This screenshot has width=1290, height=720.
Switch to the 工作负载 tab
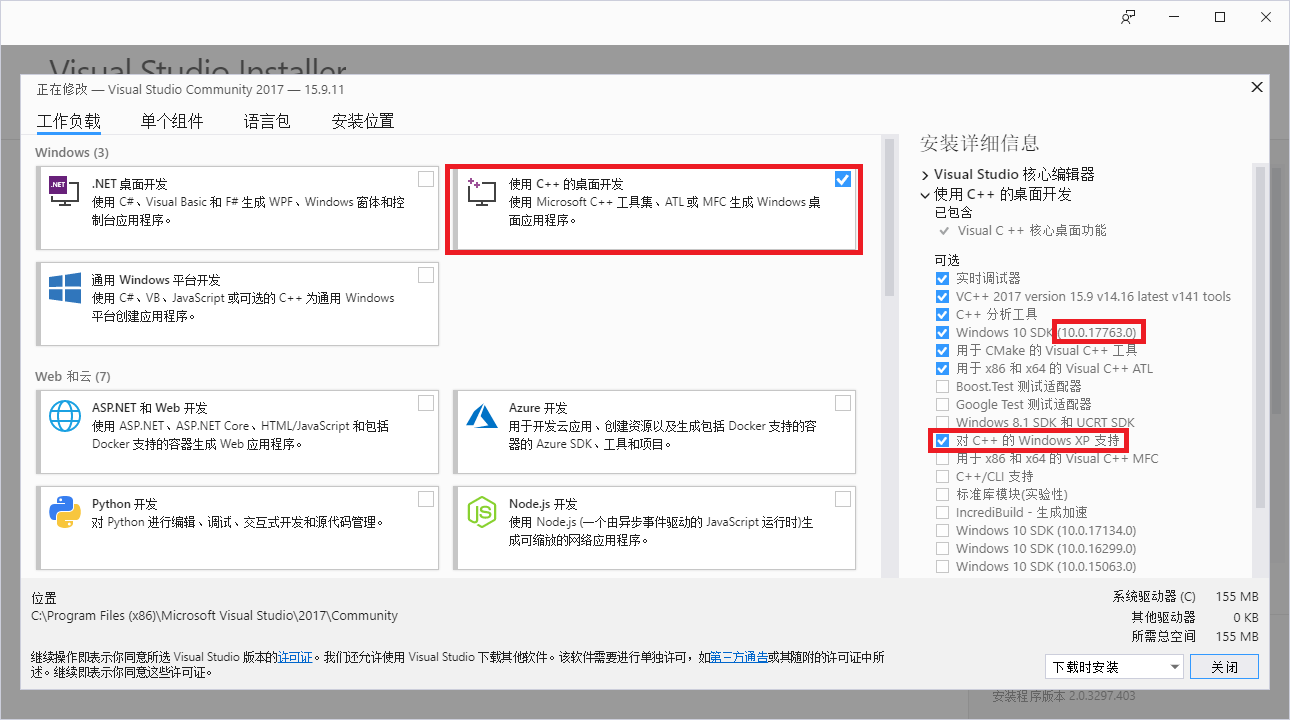[x=69, y=122]
